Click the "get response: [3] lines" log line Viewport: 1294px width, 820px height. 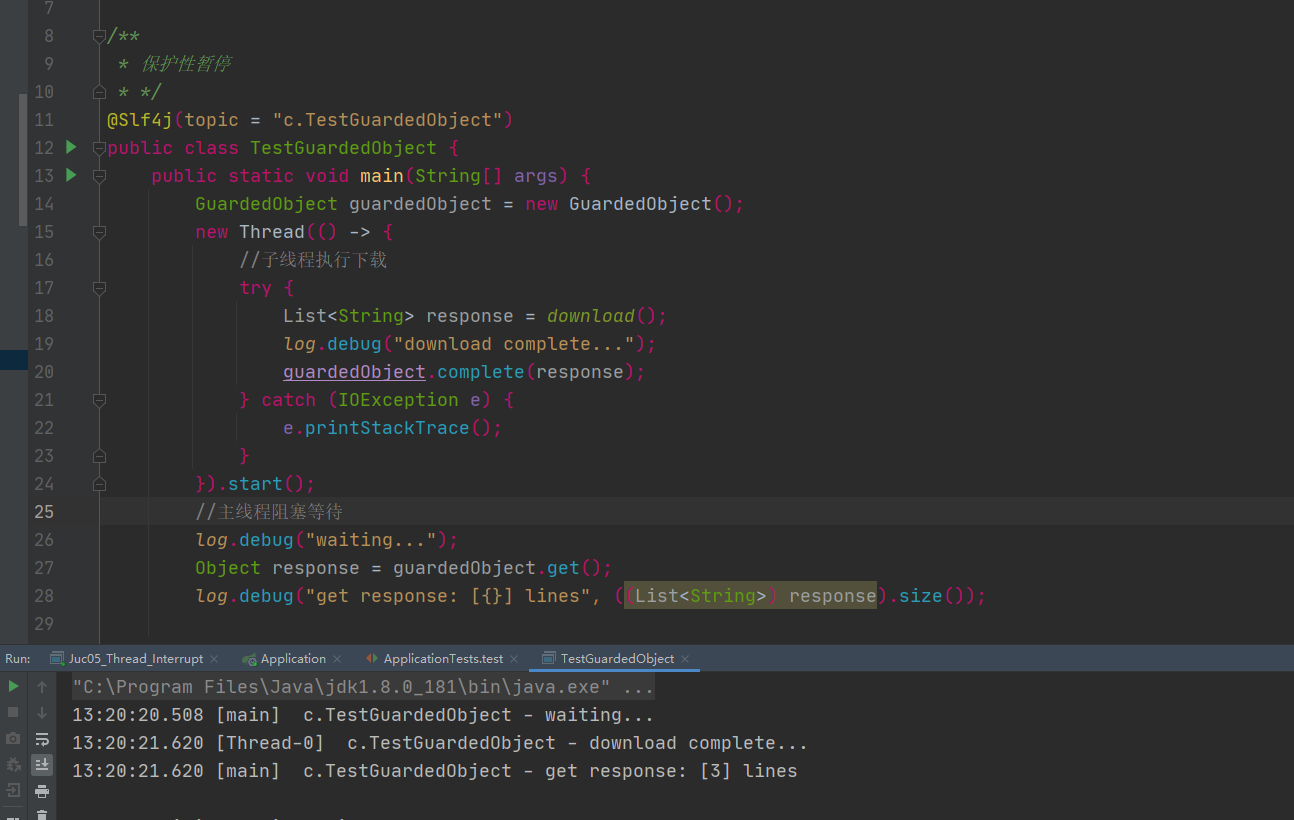pos(435,771)
